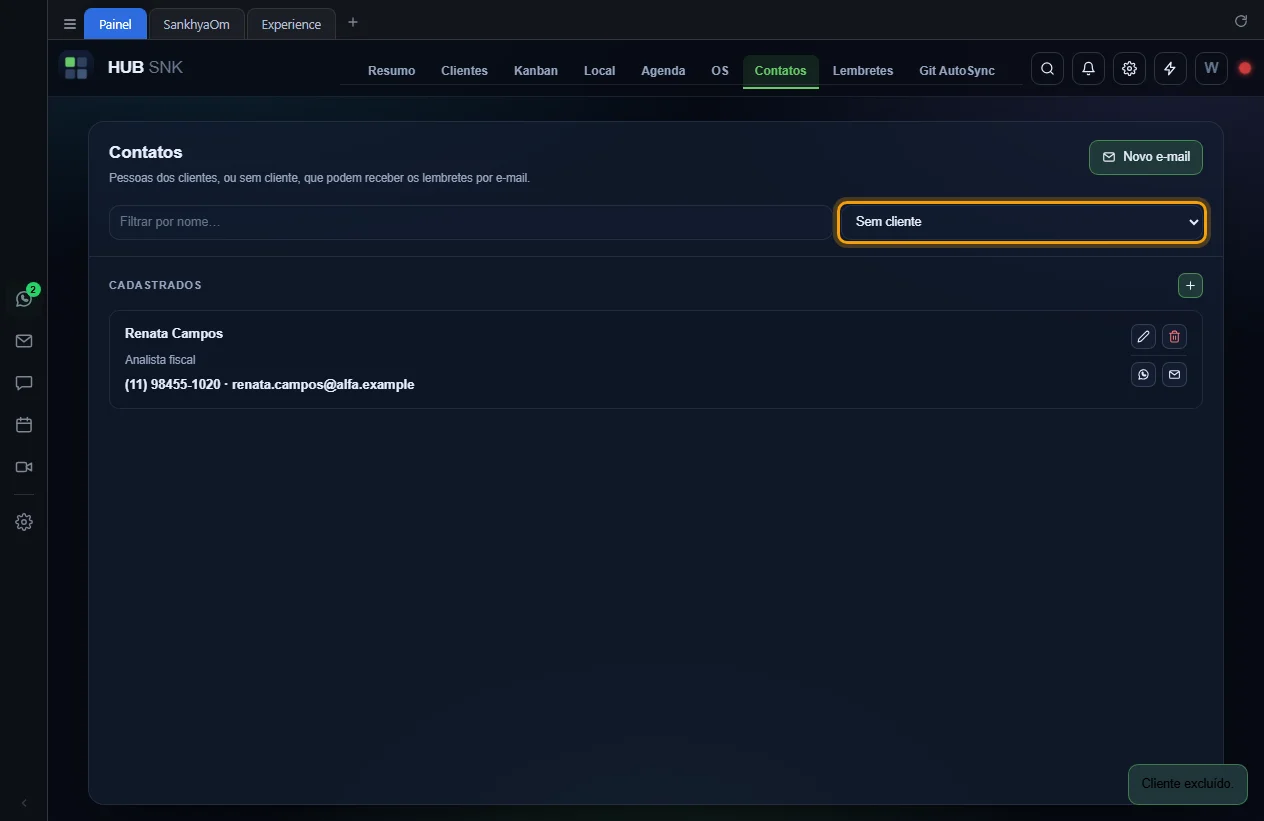1264x821 pixels.
Task: Open WhatsApp from the left sidebar
Action: (24, 298)
